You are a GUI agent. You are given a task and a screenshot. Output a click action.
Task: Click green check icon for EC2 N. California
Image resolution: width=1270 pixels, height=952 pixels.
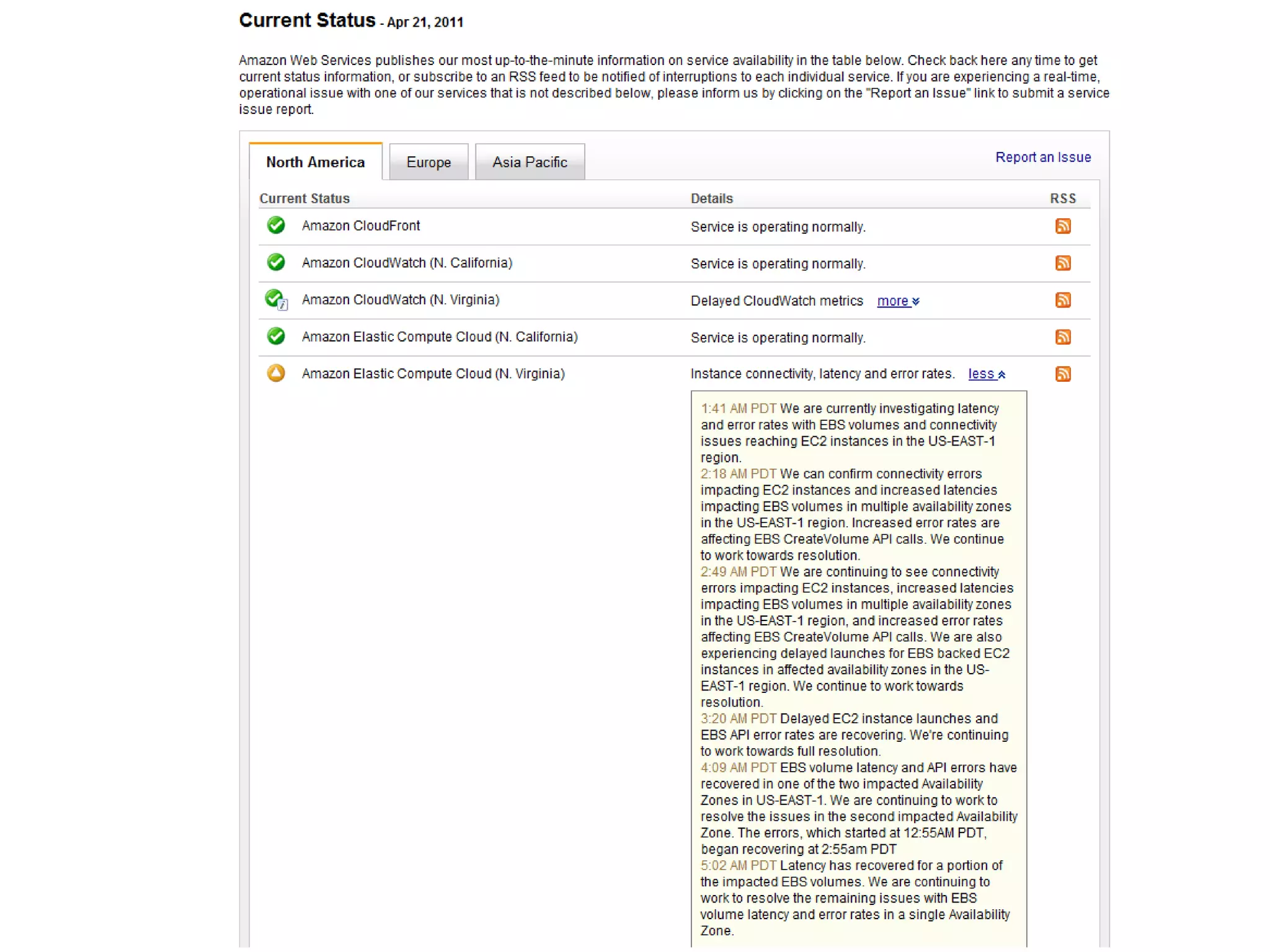pos(276,336)
